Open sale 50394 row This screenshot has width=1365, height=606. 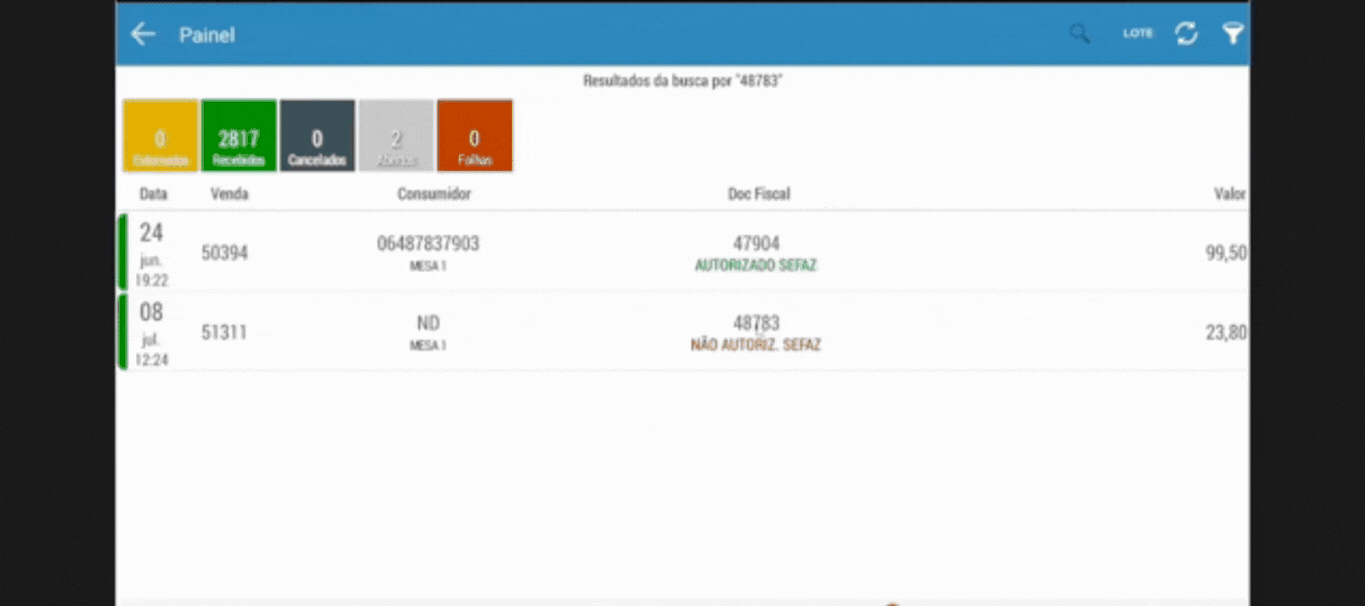[x=224, y=253]
